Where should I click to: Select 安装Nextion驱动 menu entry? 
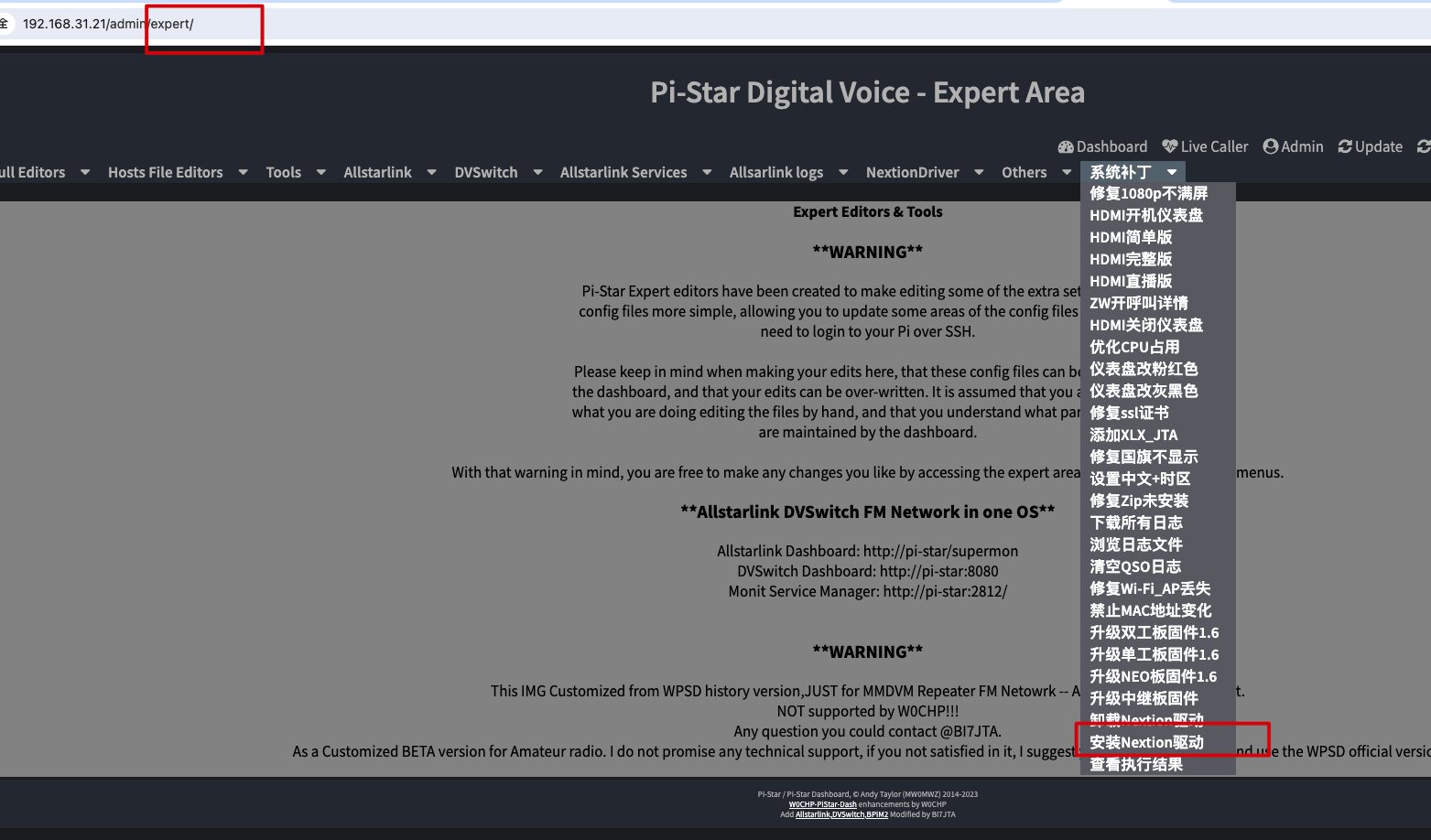tap(1146, 742)
